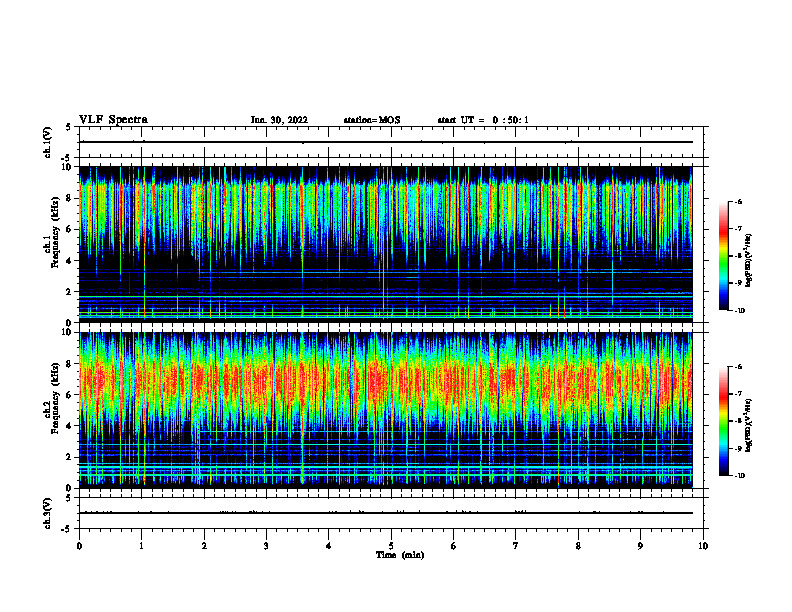Click the ch.1 frequency tick label "4"

click(70, 261)
